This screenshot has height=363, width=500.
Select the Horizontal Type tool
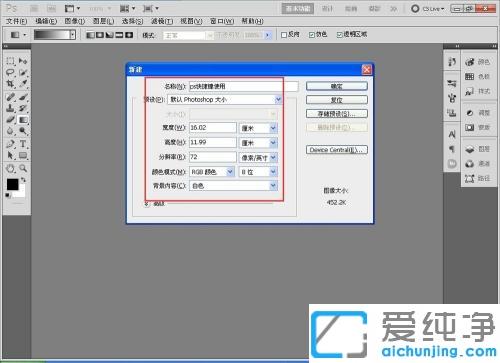(23, 144)
